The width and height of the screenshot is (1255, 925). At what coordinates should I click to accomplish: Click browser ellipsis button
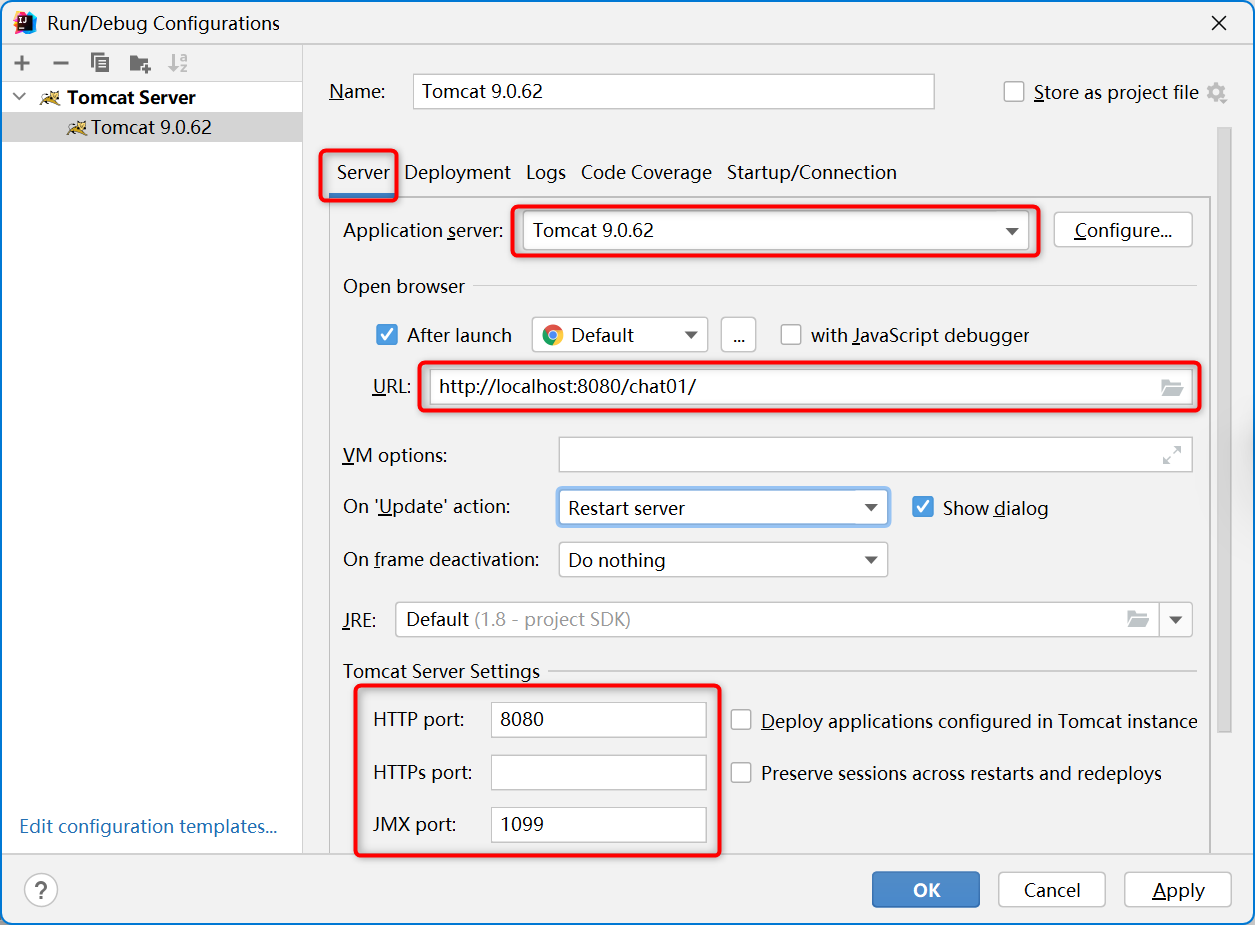pos(738,335)
